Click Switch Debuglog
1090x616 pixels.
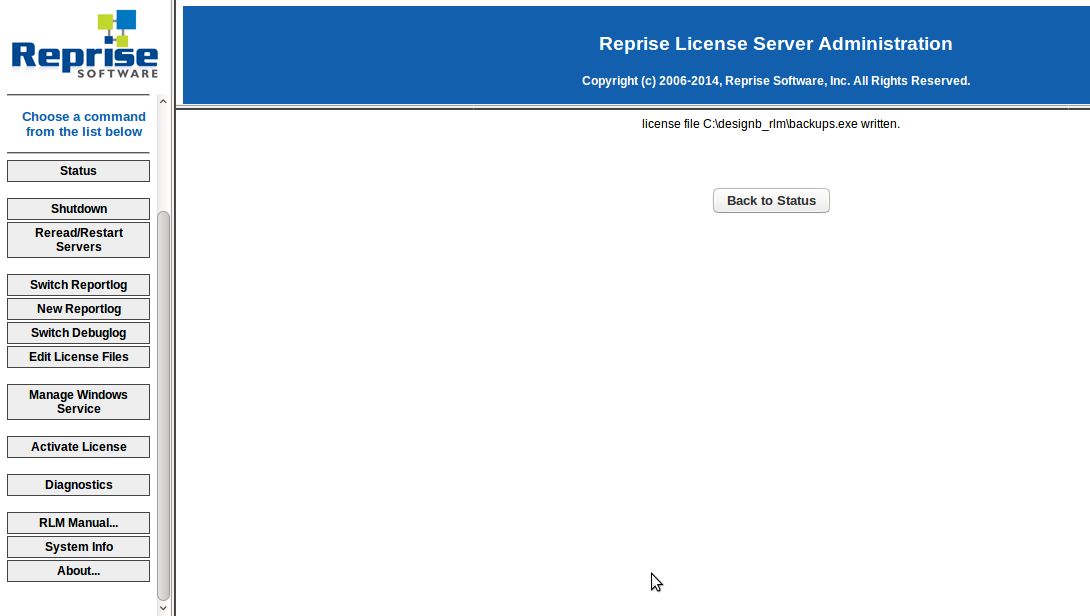(79, 333)
